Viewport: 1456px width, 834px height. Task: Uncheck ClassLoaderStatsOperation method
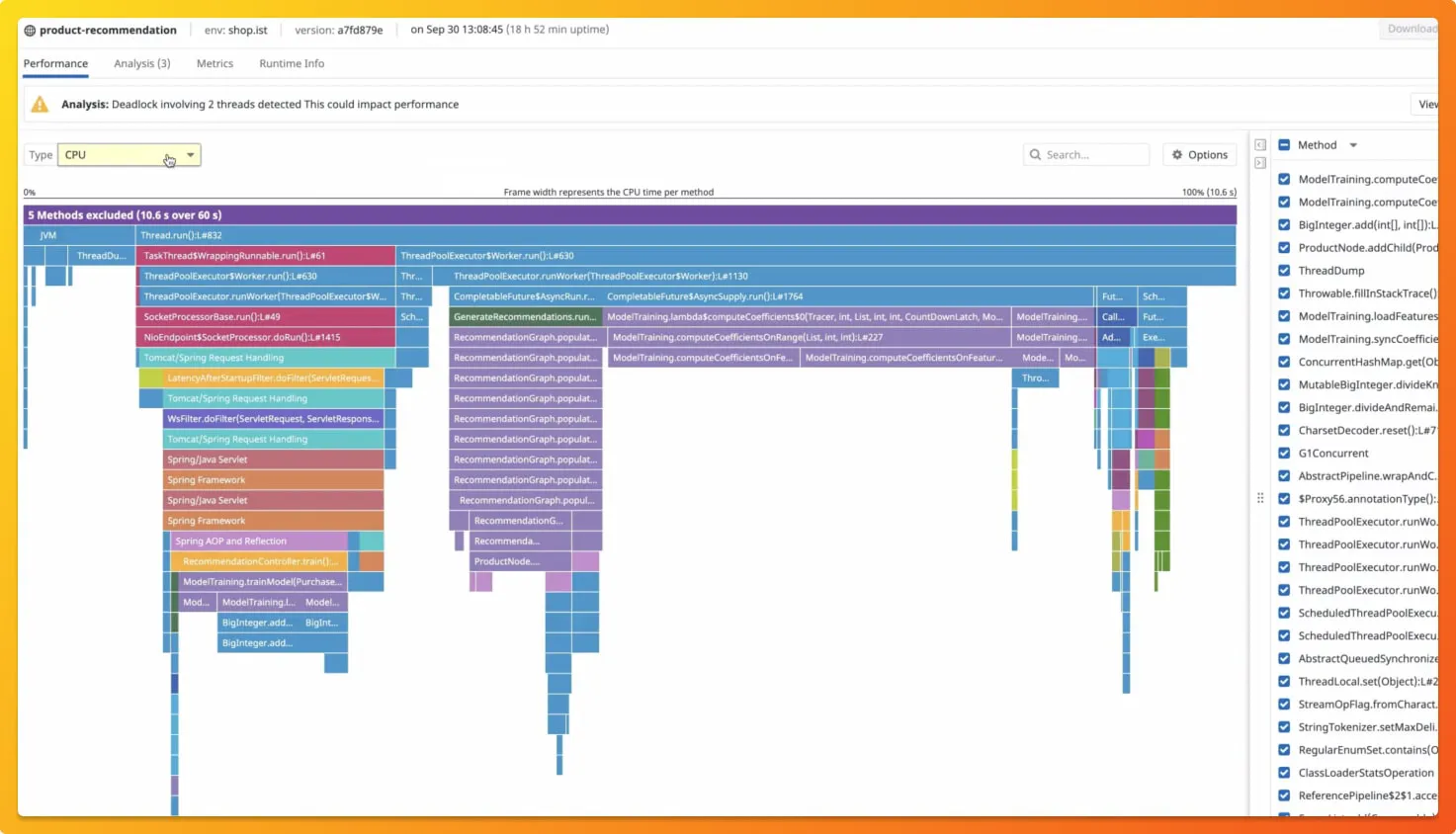(x=1284, y=773)
